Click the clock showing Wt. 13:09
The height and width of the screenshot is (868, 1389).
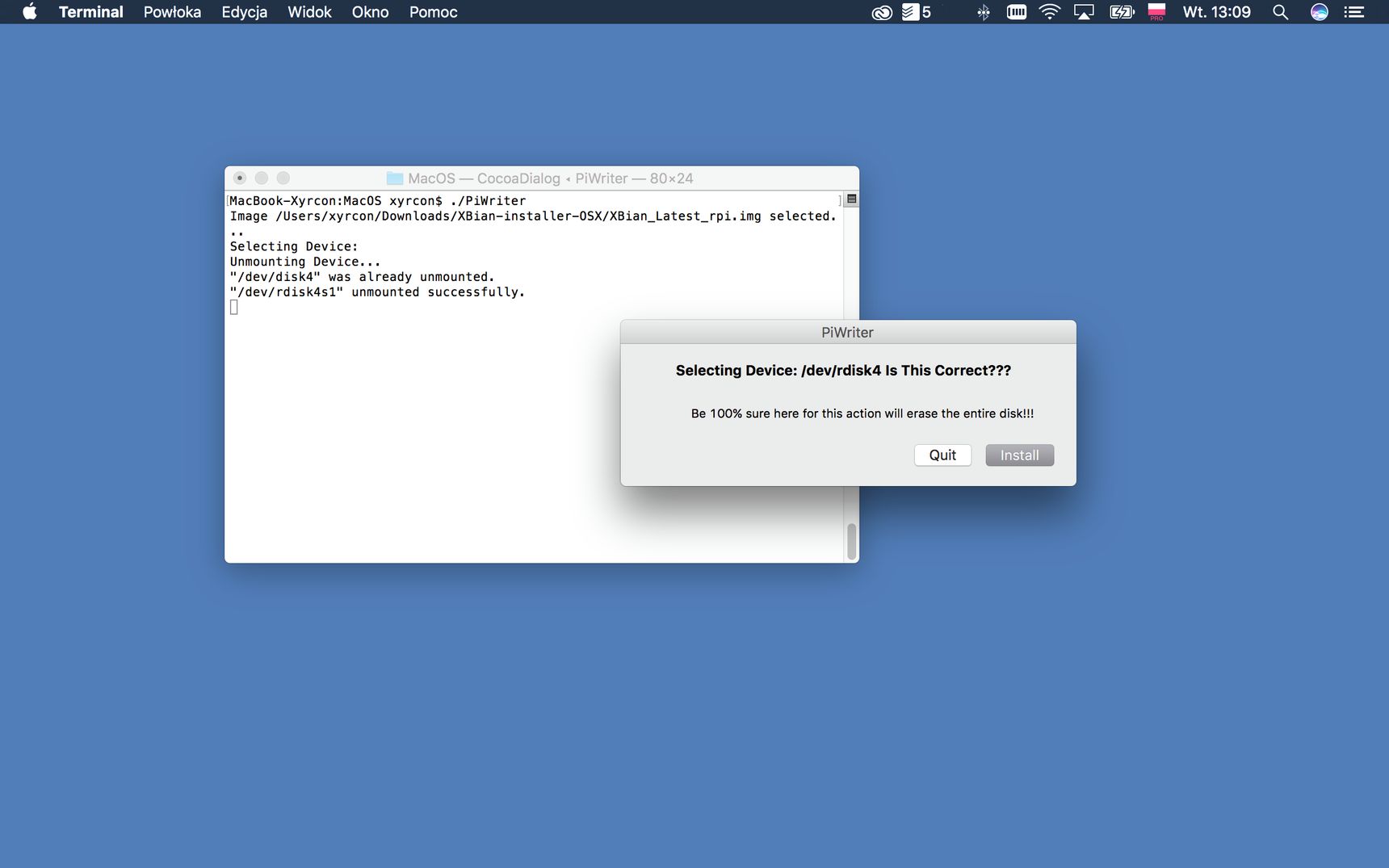1216,12
